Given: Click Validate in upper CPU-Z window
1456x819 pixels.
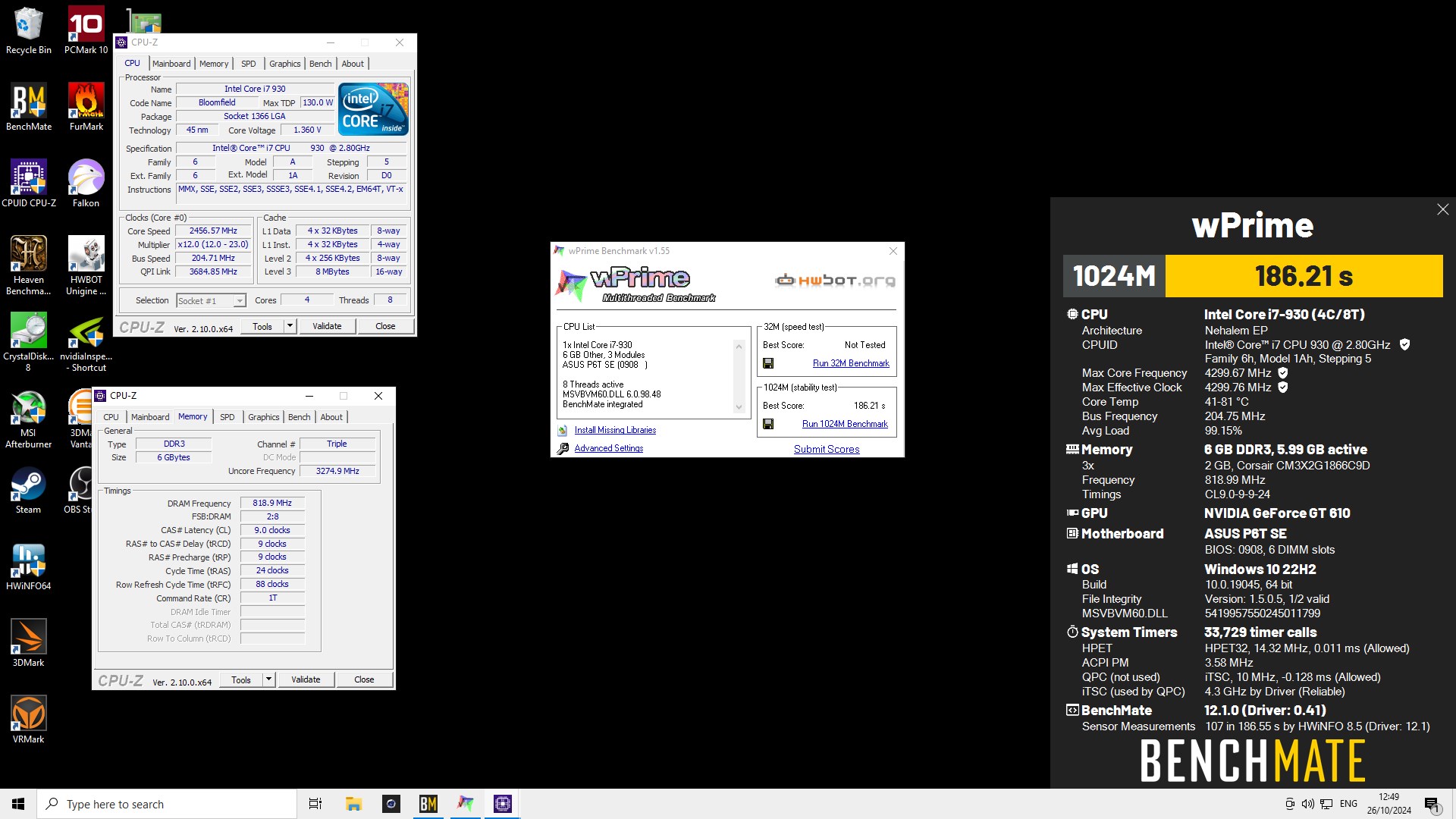Looking at the screenshot, I should pos(327,326).
